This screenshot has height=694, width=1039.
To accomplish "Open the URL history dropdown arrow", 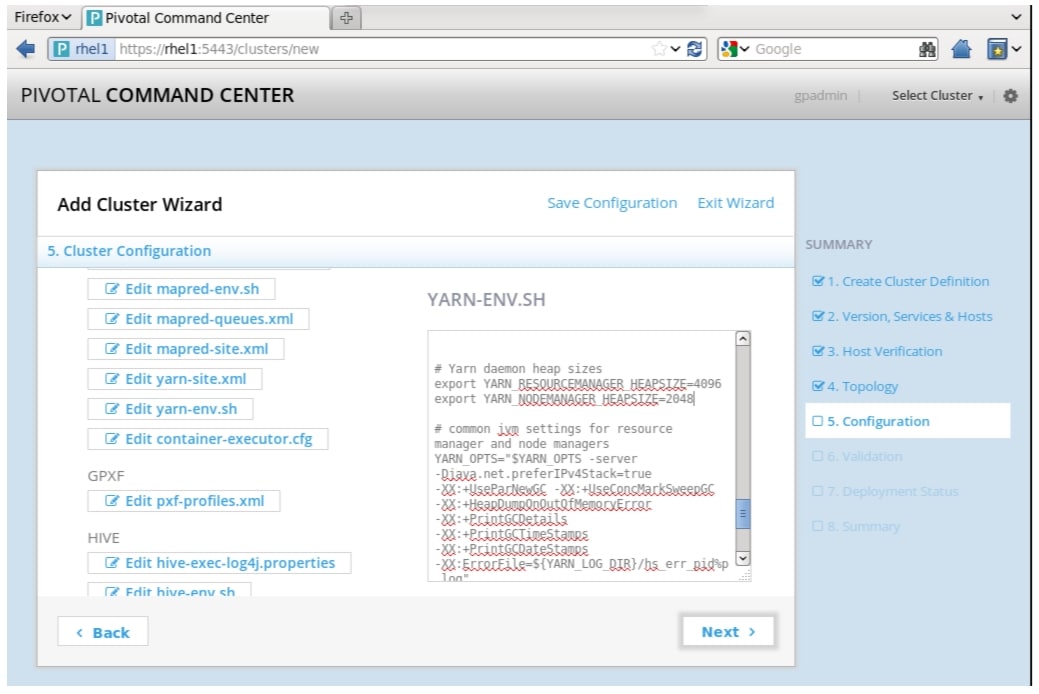I will click(675, 49).
